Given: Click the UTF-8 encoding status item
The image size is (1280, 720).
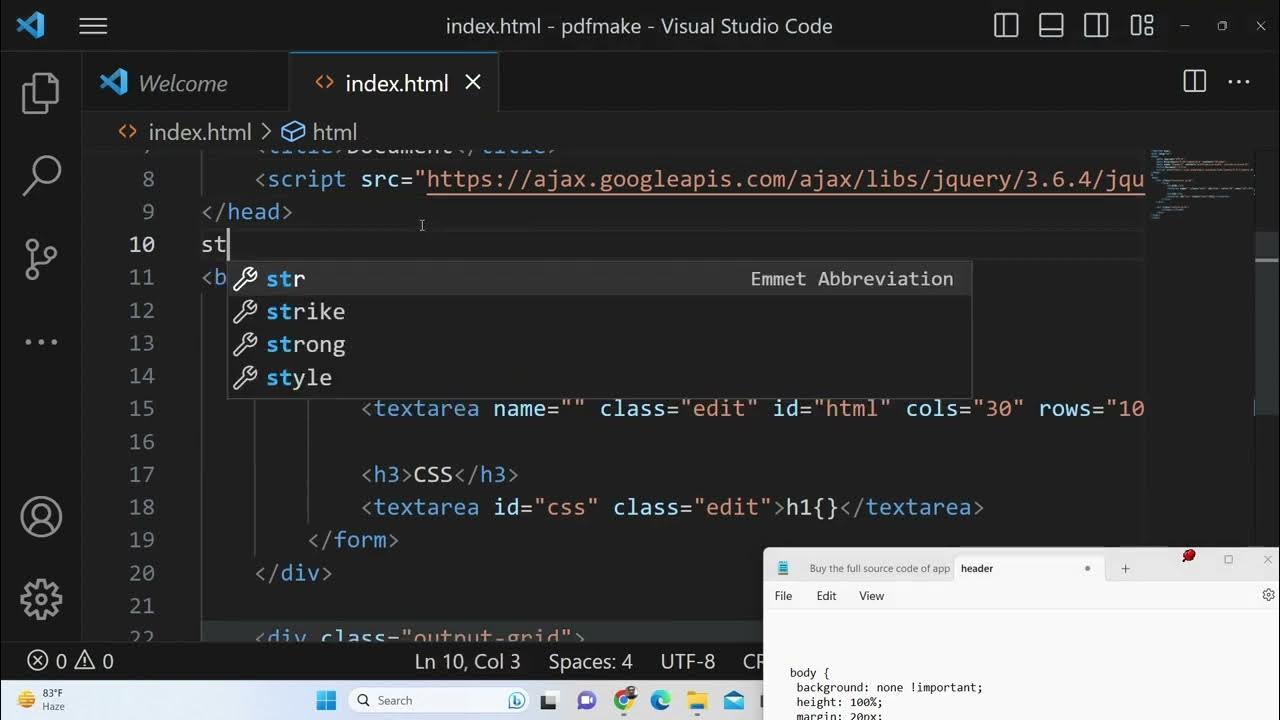Looking at the screenshot, I should click(687, 661).
